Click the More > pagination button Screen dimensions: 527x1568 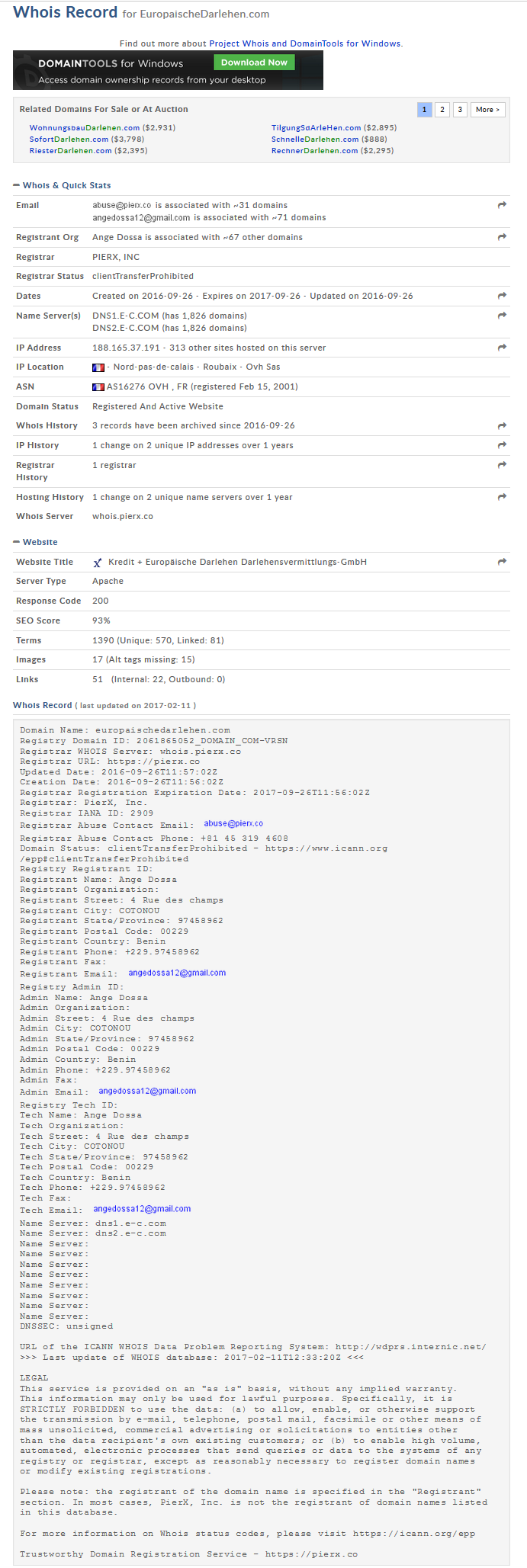coord(488,110)
